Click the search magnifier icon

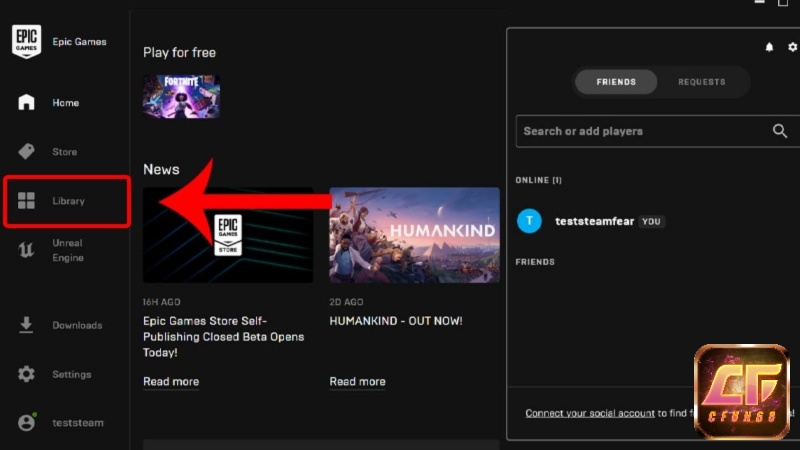780,131
